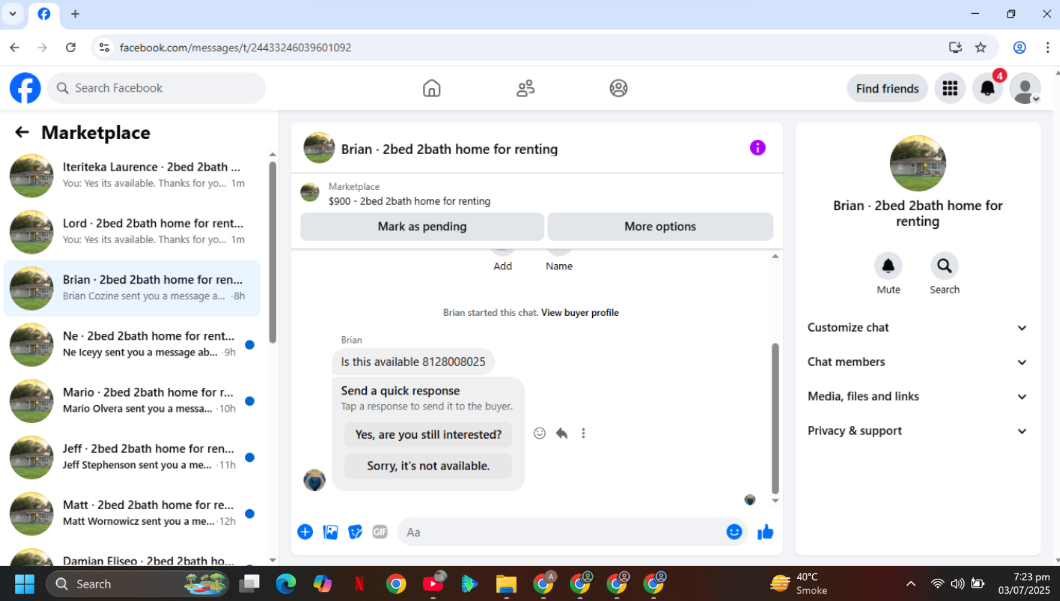Open the Home feed icon
Image resolution: width=1060 pixels, height=601 pixels.
[x=431, y=88]
